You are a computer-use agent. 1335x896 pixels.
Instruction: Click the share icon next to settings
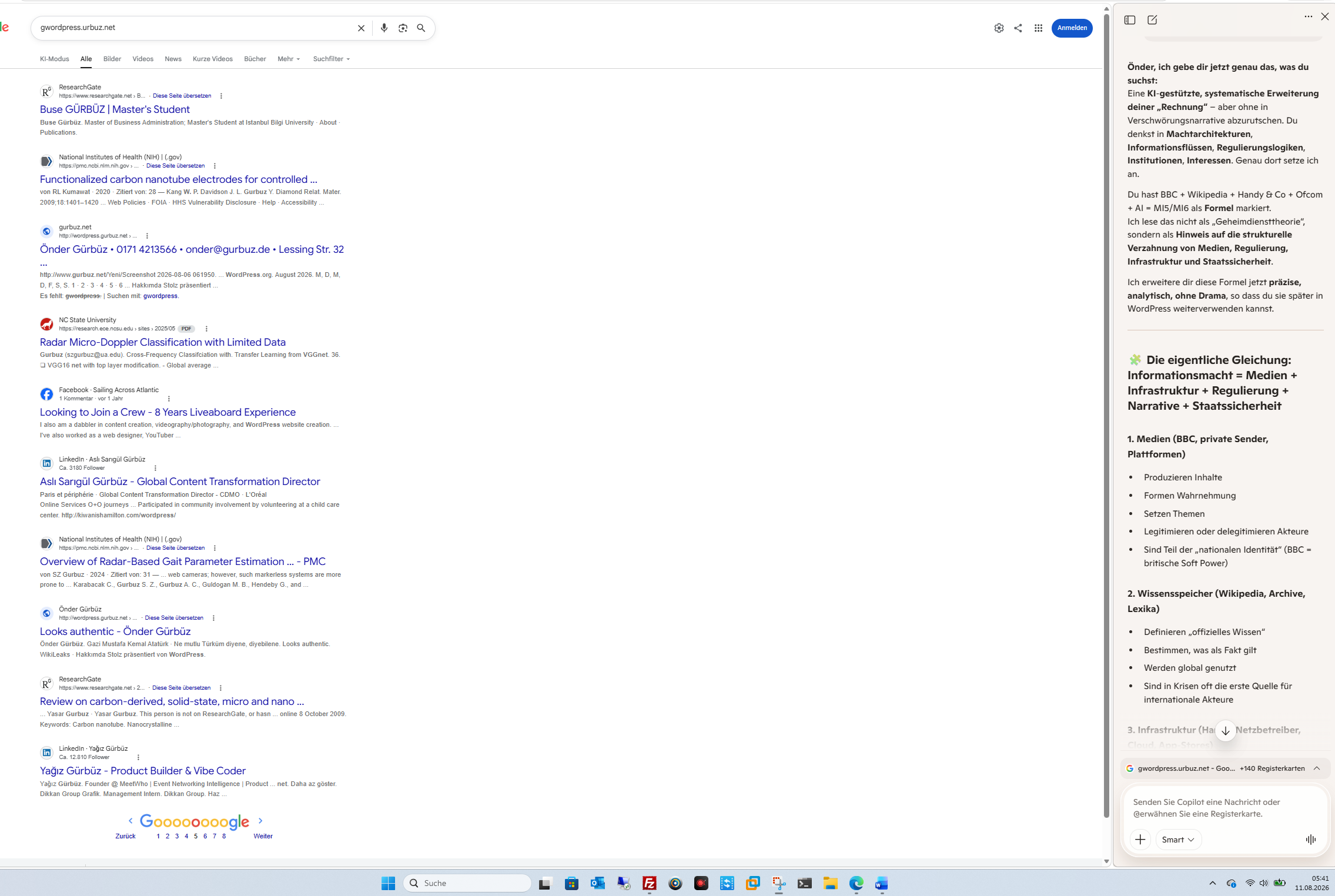(1018, 28)
